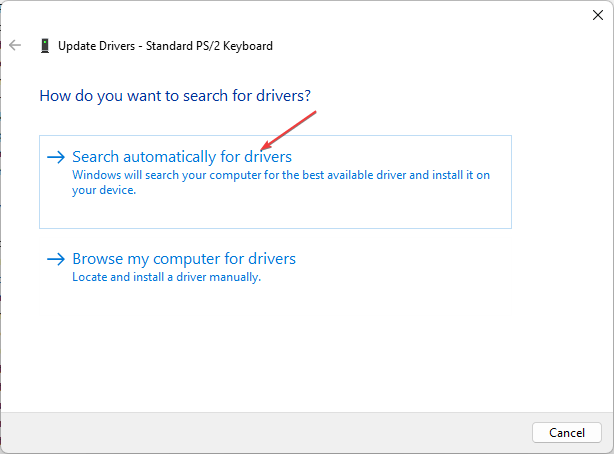614x454 pixels.
Task: Click the keyboard device icon in title
Action: coord(45,45)
